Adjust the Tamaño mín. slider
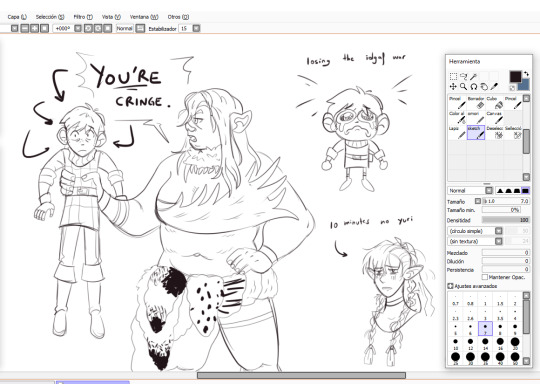The image size is (540, 384). pyautogui.click(x=501, y=209)
